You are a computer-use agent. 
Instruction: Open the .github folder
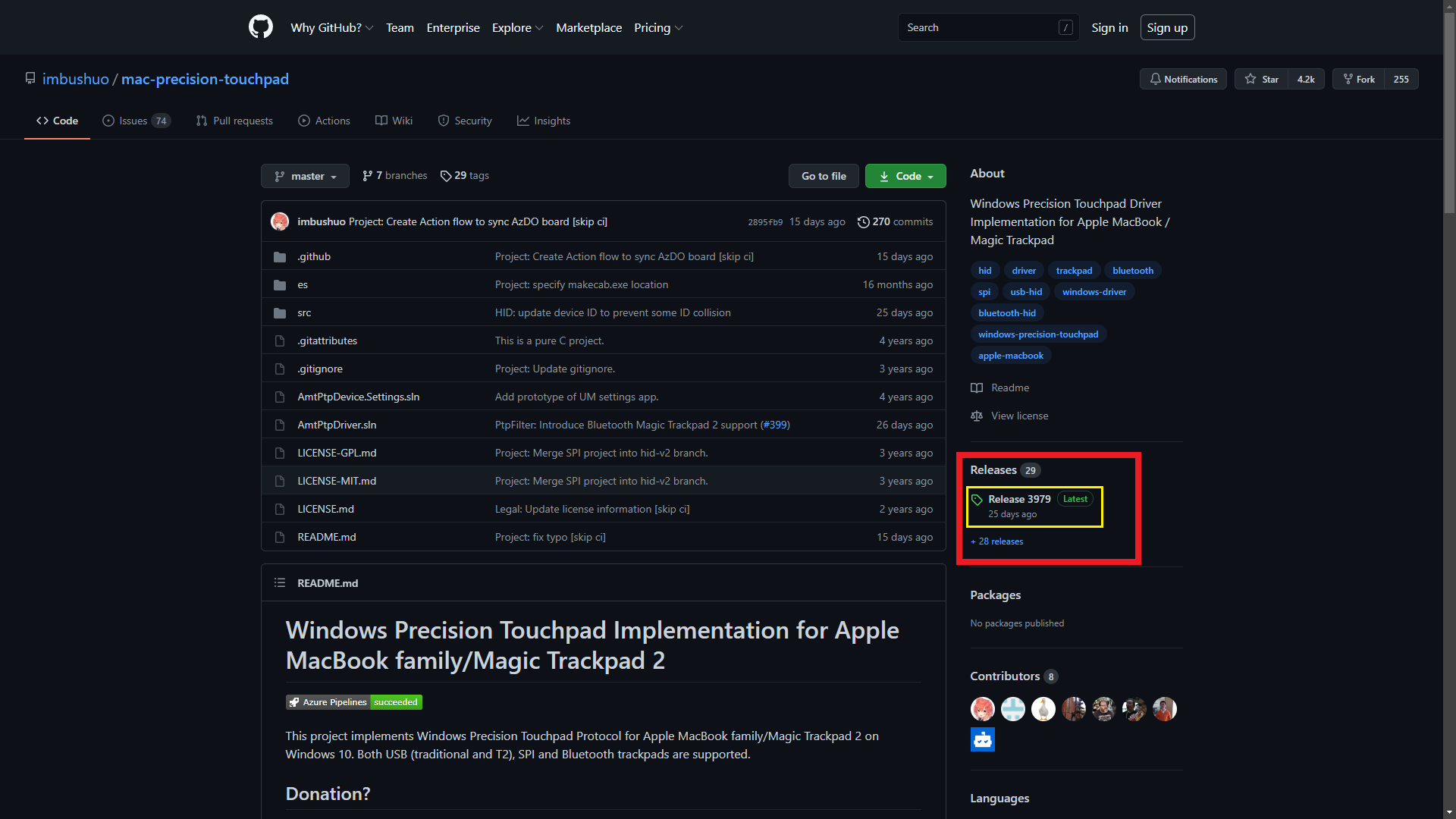(x=314, y=257)
